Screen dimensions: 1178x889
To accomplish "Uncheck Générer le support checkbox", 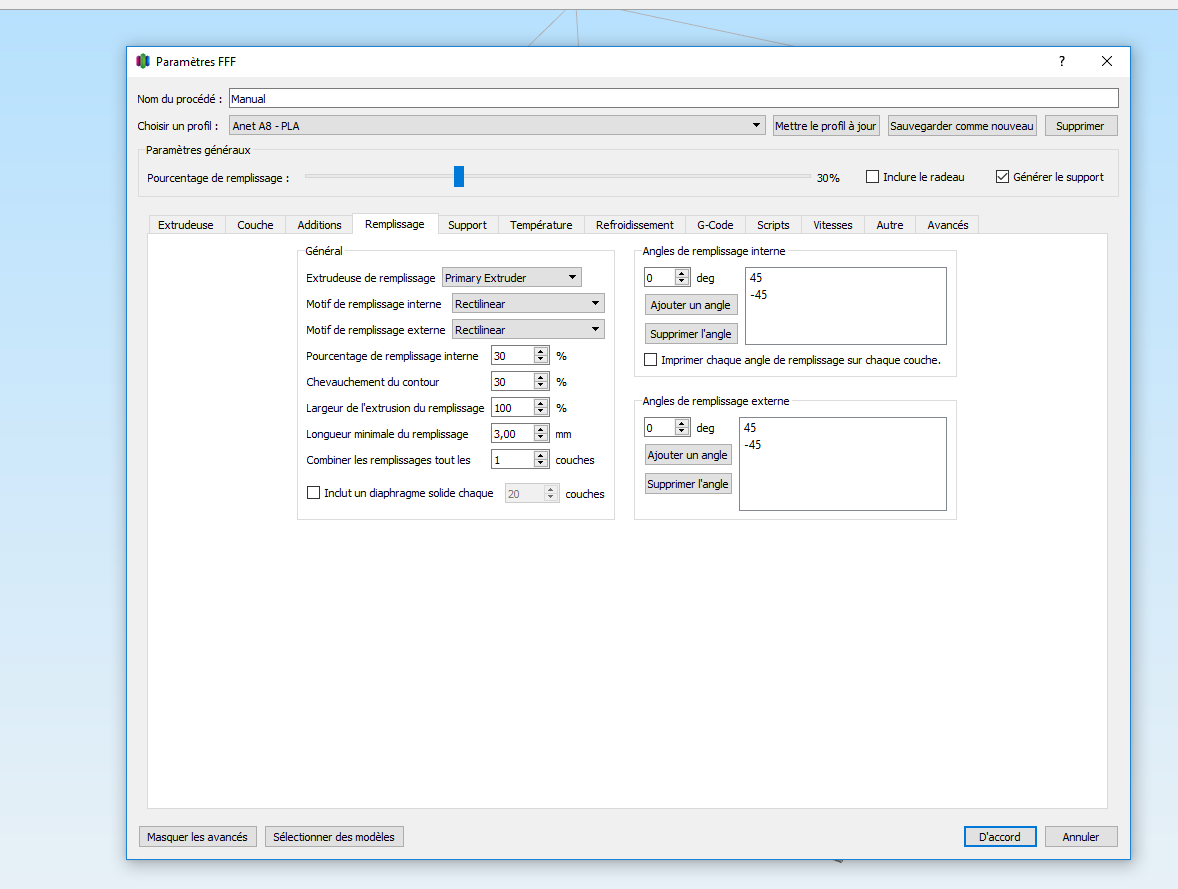I will pos(1002,177).
